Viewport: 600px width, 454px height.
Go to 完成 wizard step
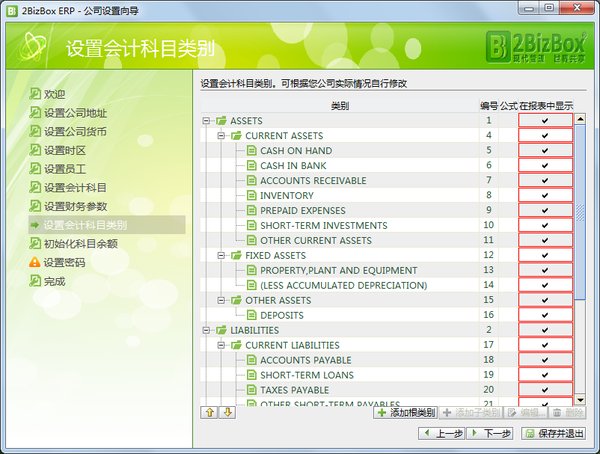pos(55,281)
